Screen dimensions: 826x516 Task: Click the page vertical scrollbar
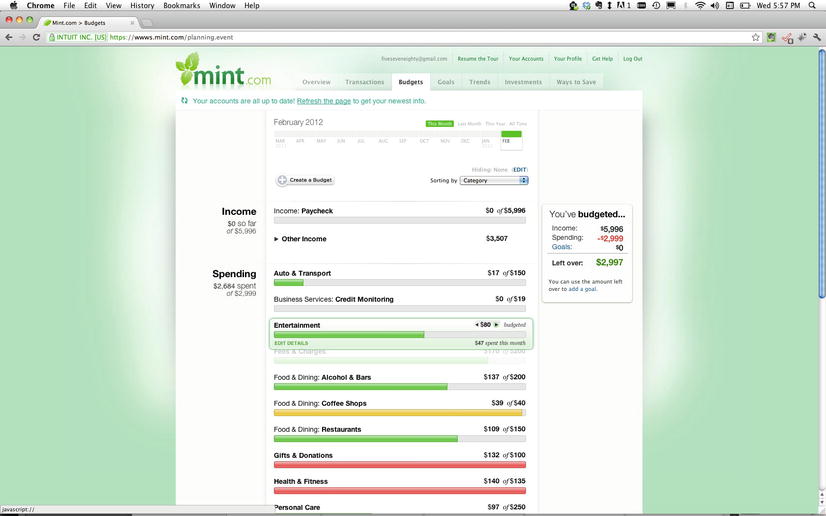point(821,174)
